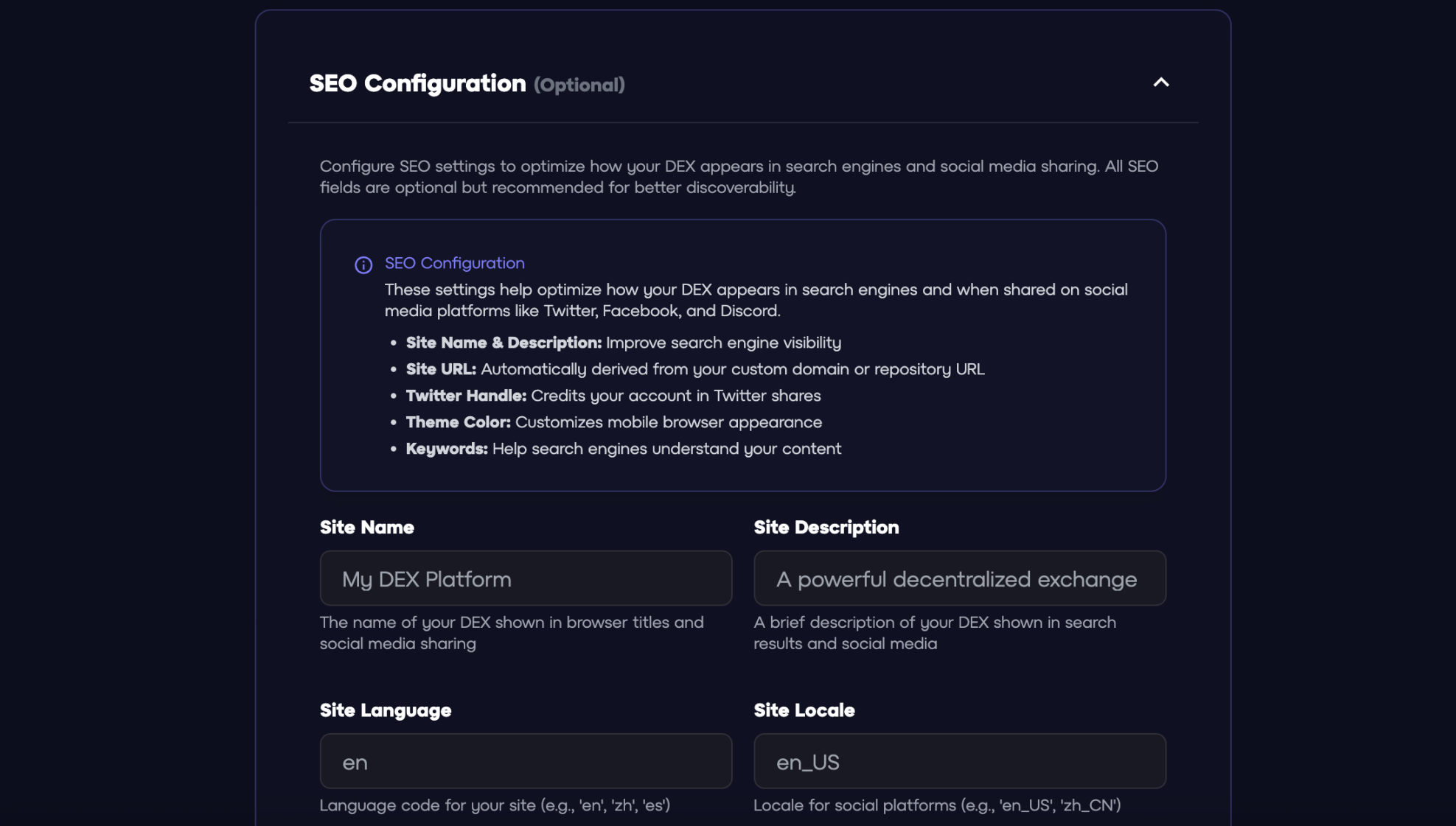Click the locale for social platforms hint

pos(936,805)
